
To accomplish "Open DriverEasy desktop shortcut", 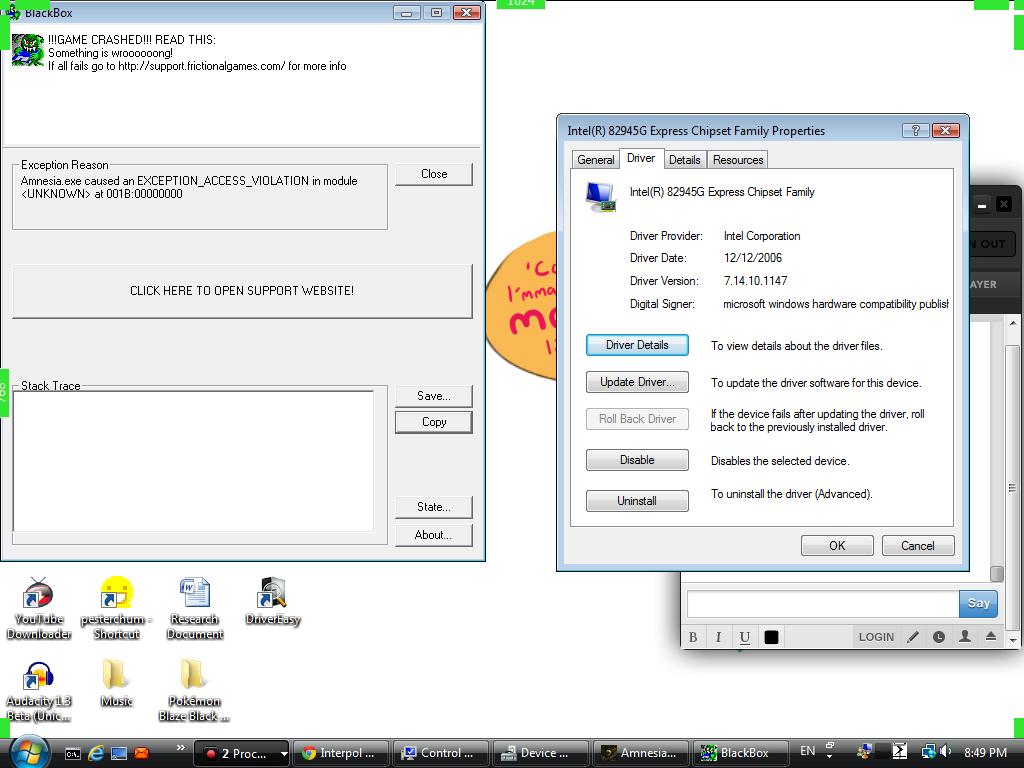I will tap(272, 600).
